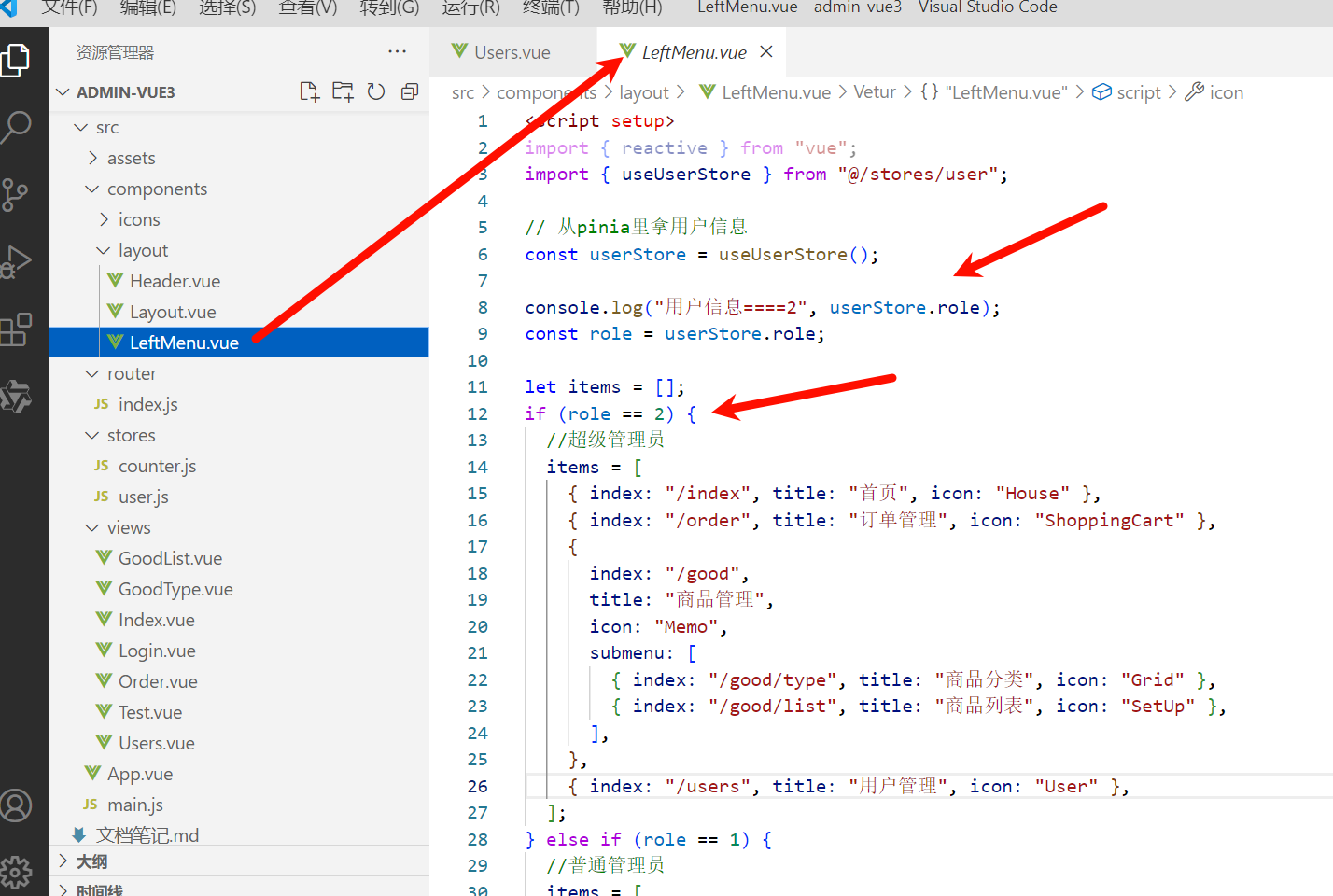Open the 编辑(E) menu

[x=148, y=7]
